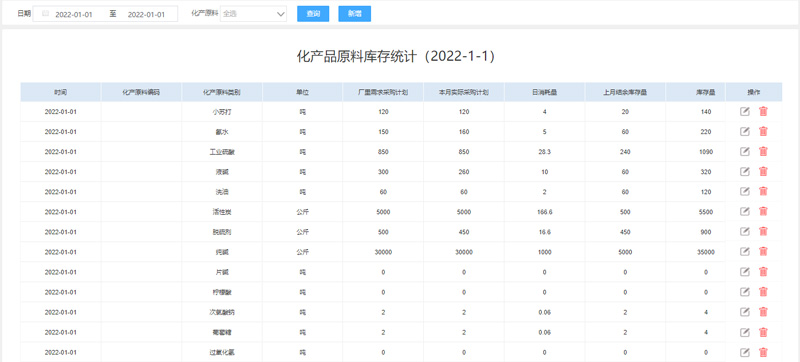Screen dimensions: 800x362
Task: Edit the 洗油 row
Action: (x=744, y=191)
